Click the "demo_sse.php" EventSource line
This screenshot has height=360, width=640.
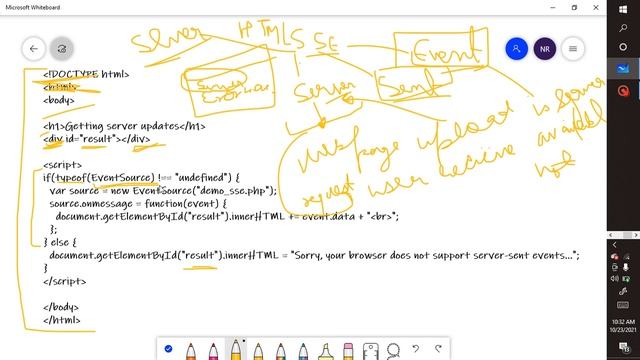(163, 191)
